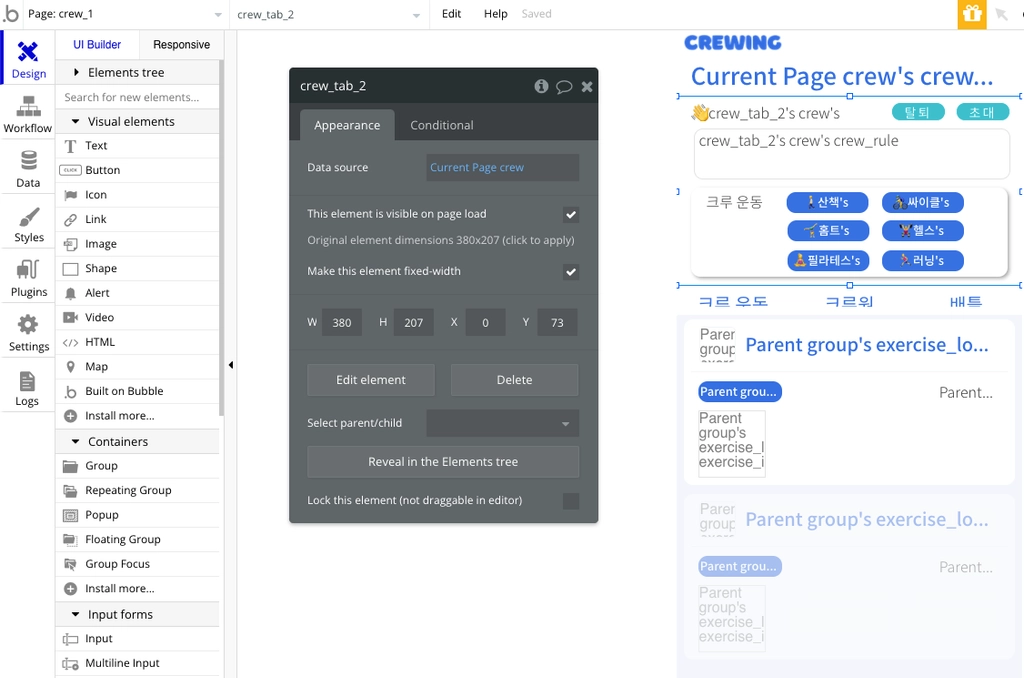The image size is (1024, 678).
Task: Switch to the Responsive tab
Action: click(x=182, y=44)
